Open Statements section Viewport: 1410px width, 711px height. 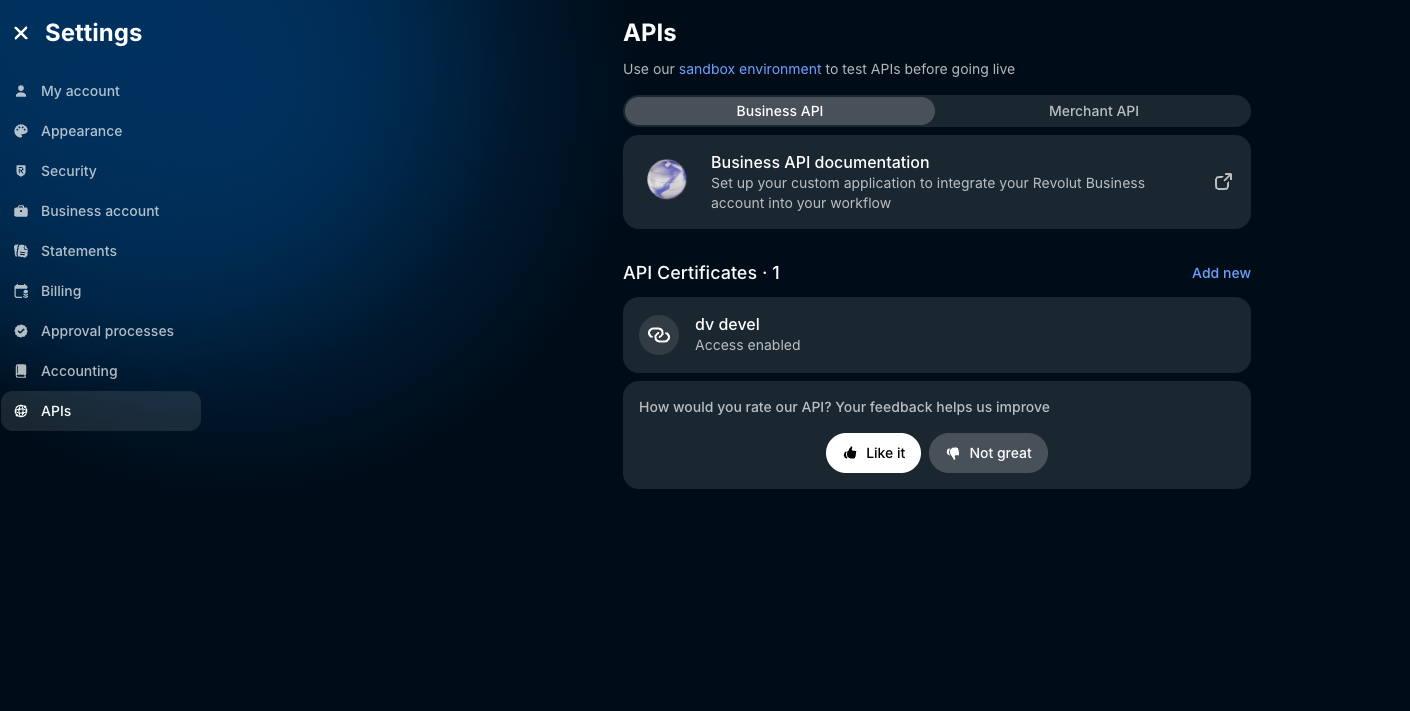coord(101,251)
